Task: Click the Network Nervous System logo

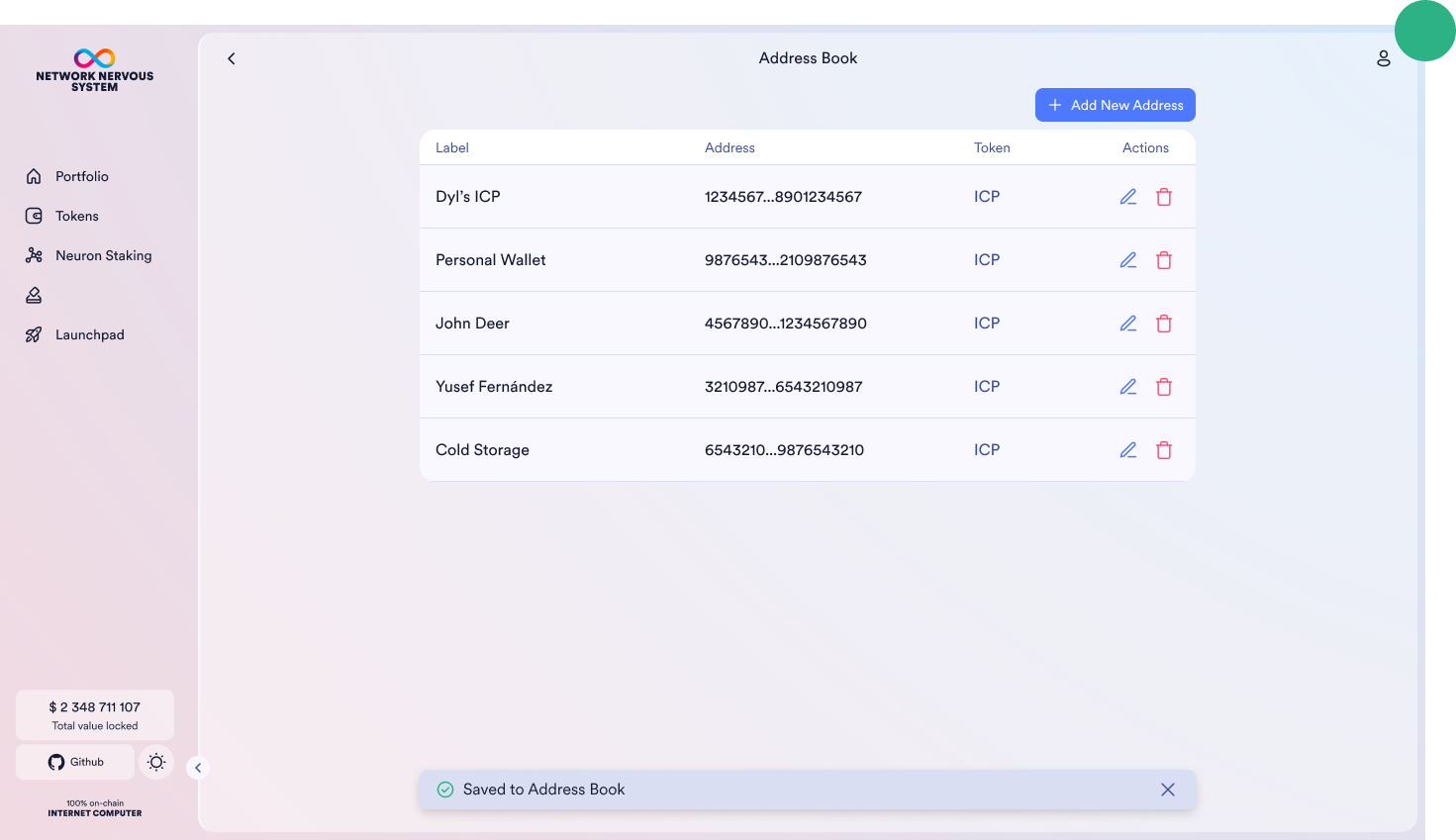Action: pyautogui.click(x=95, y=70)
